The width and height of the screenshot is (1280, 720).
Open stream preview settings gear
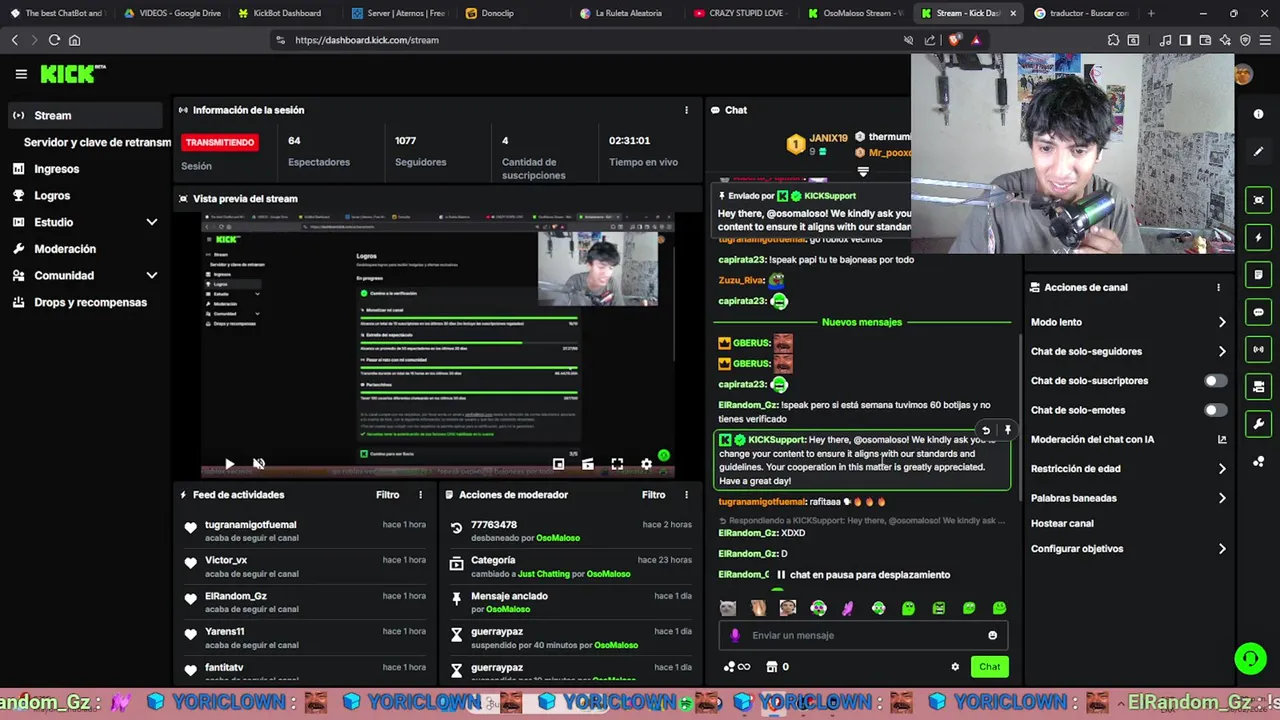coord(646,464)
